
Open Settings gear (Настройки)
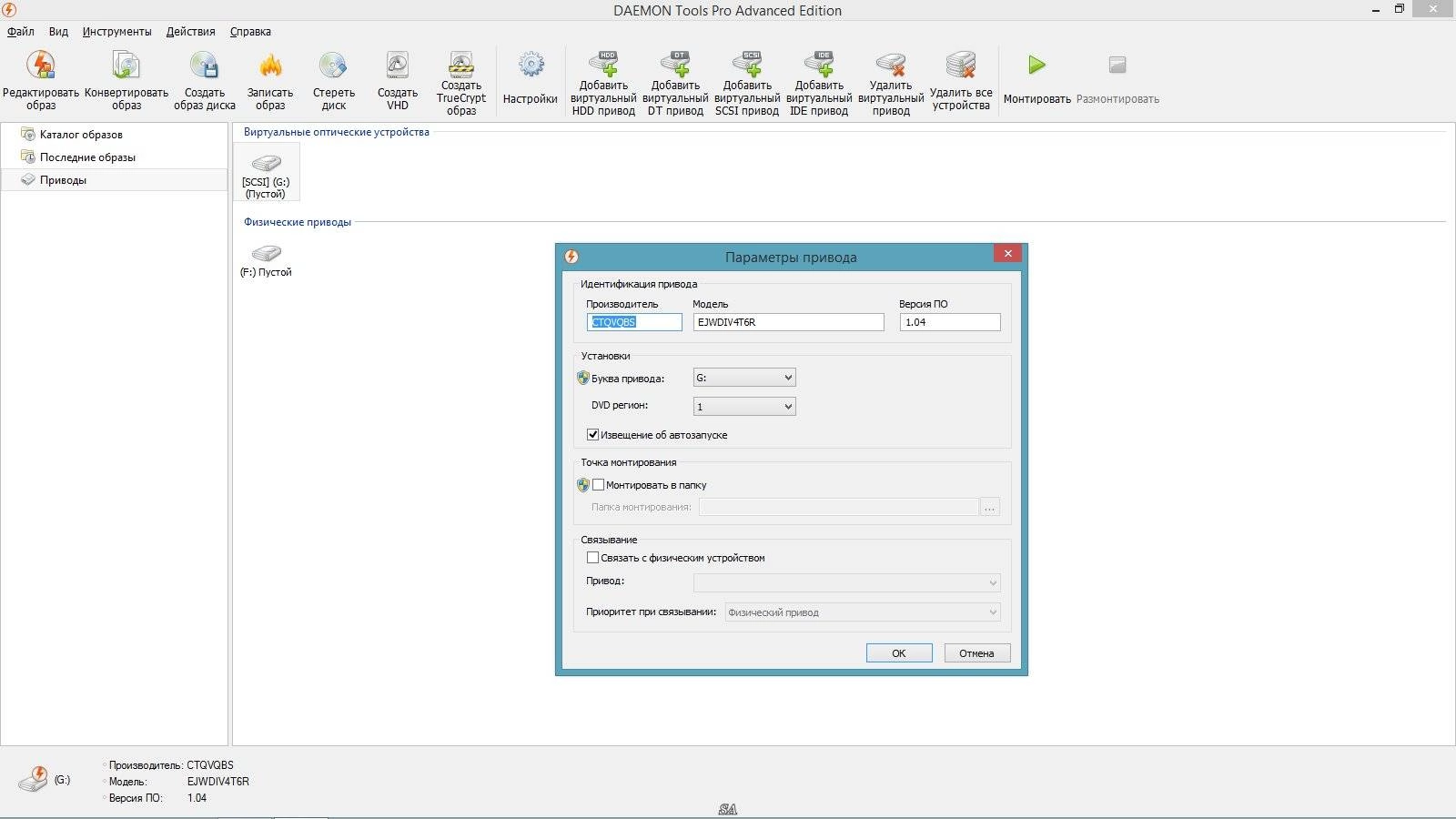(531, 78)
